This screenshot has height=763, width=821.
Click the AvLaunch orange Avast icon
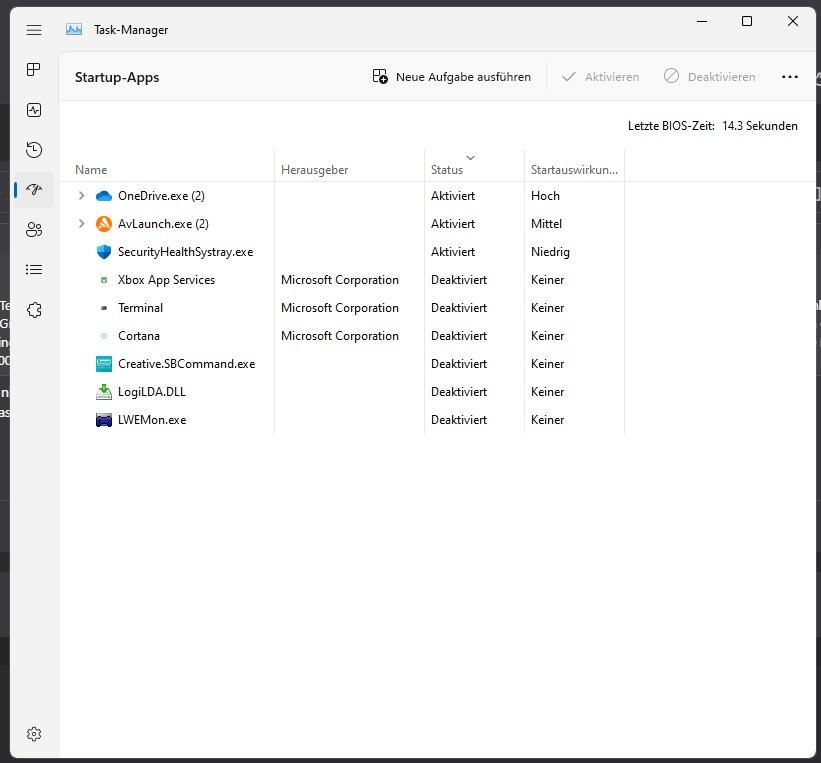click(x=104, y=224)
